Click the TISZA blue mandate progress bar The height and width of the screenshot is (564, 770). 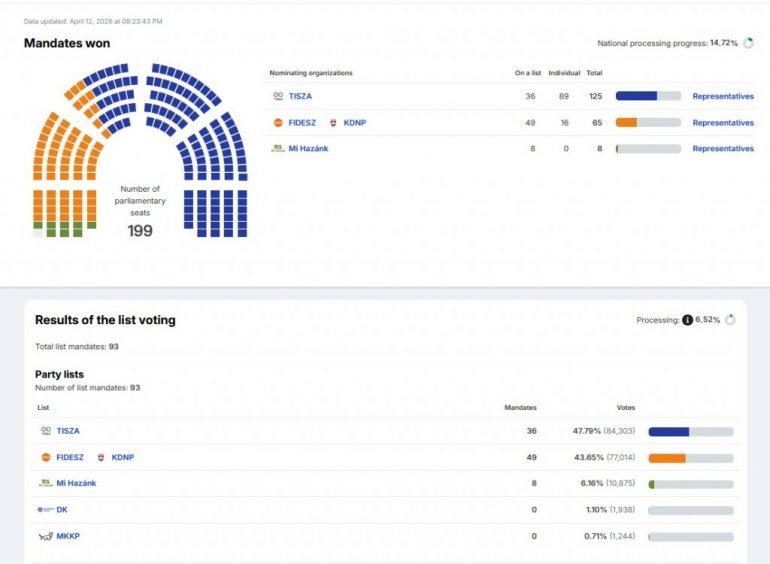637,96
